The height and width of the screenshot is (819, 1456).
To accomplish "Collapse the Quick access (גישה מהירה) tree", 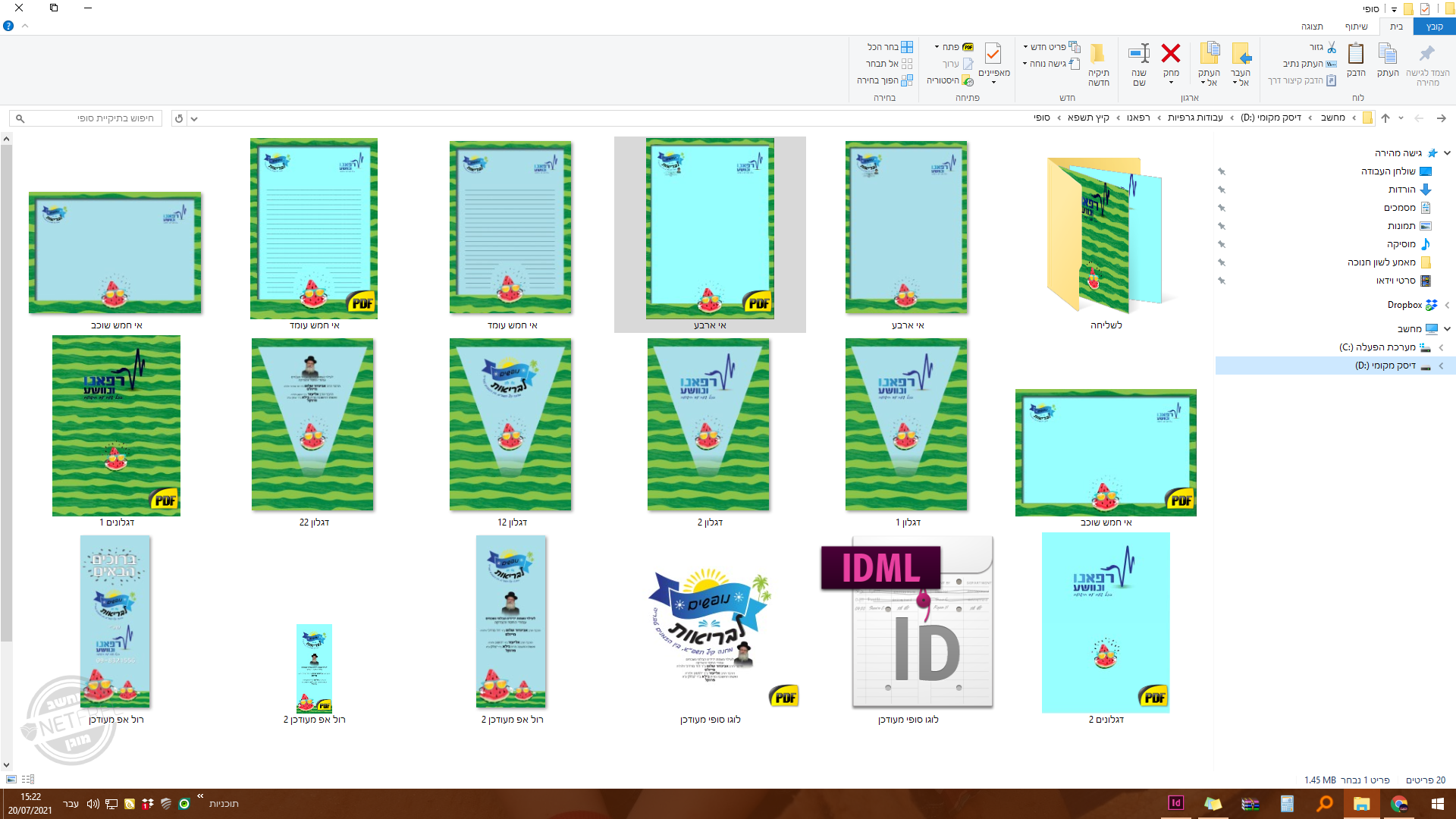I will [x=1447, y=153].
